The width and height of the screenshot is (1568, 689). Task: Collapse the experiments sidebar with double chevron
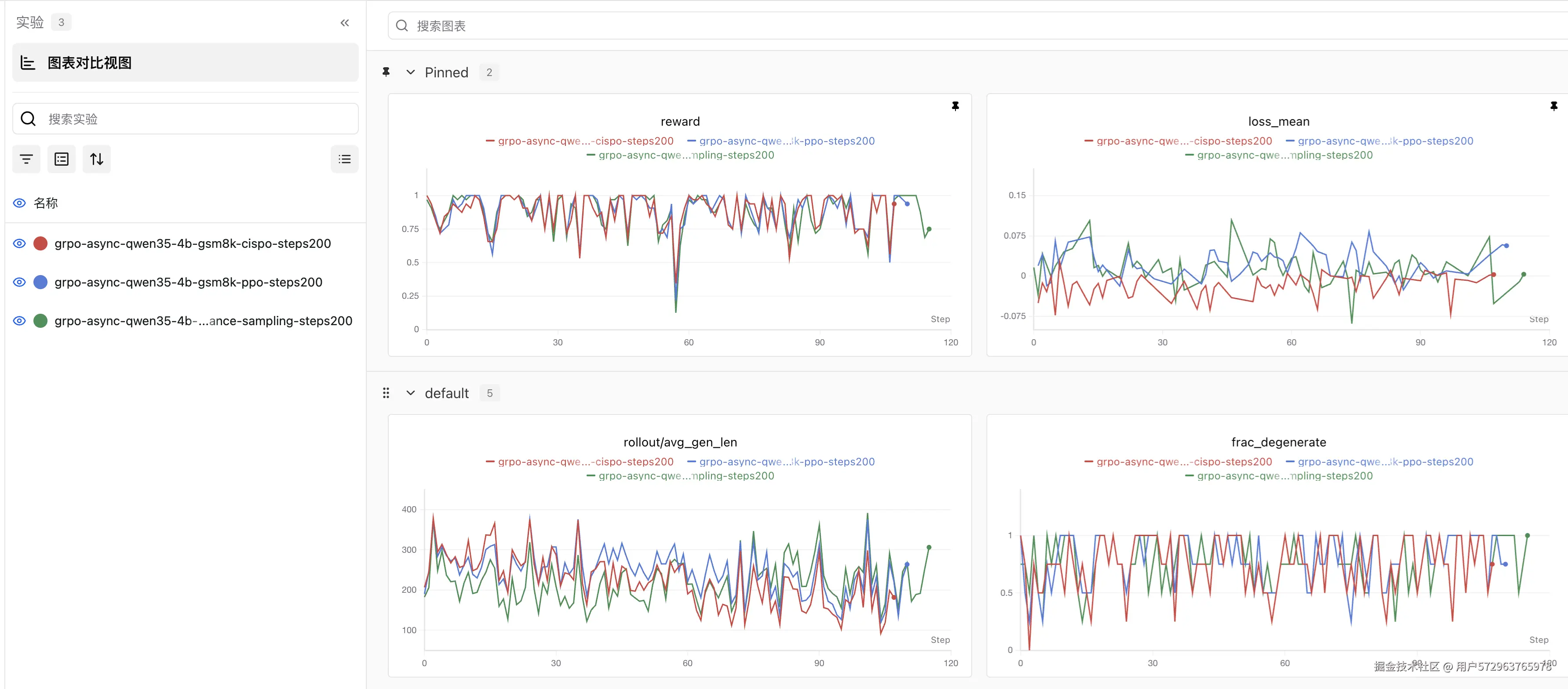pyautogui.click(x=345, y=23)
